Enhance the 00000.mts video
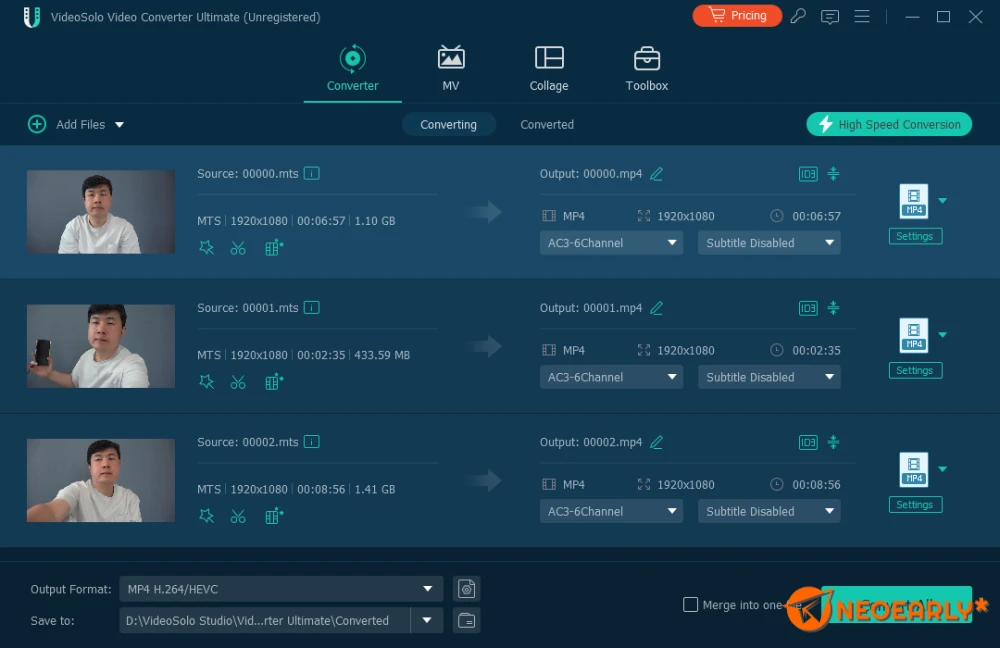 pyautogui.click(x=274, y=248)
